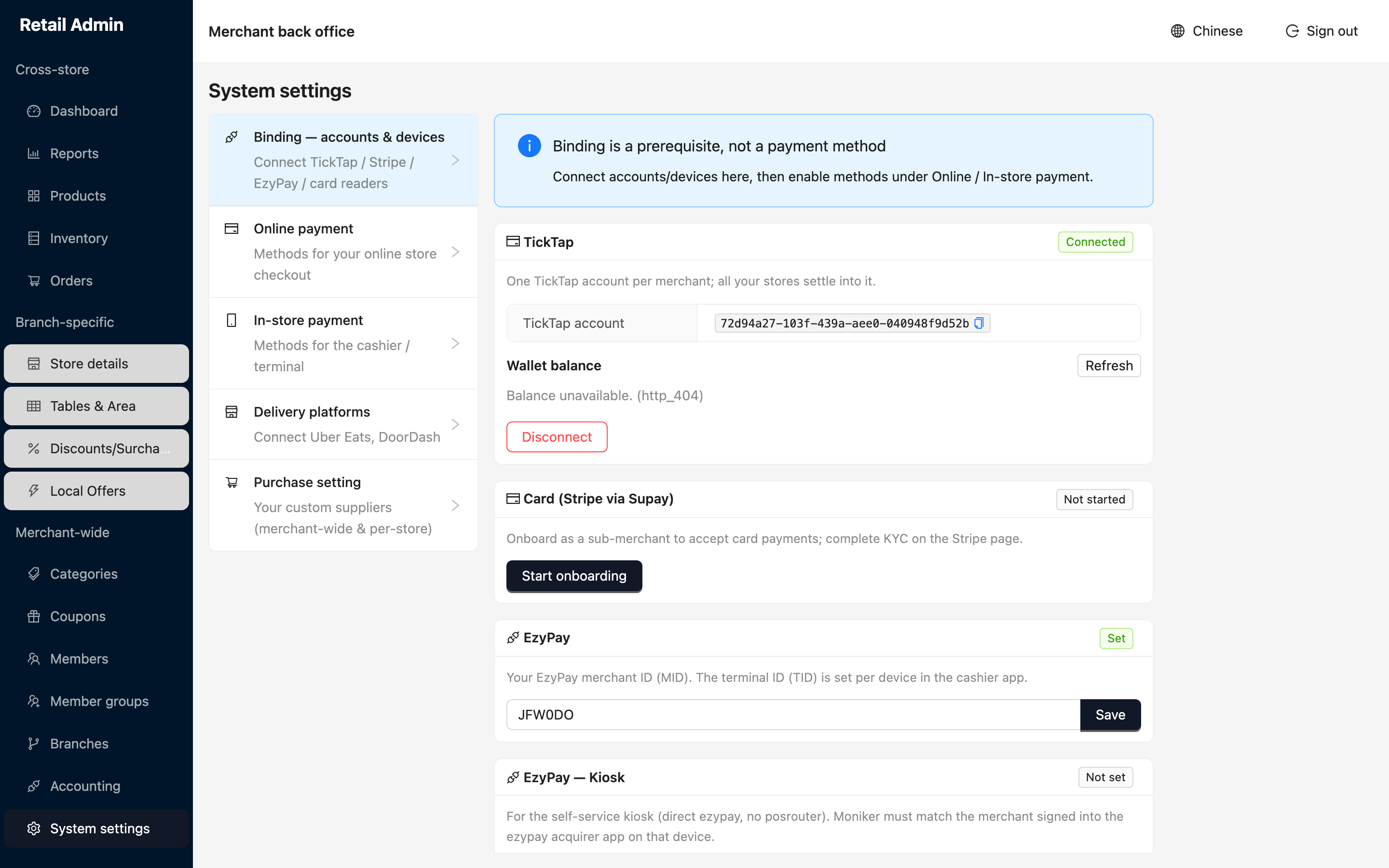This screenshot has height=868, width=1389.
Task: Click the blue info icon in binding notice
Action: 529,146
